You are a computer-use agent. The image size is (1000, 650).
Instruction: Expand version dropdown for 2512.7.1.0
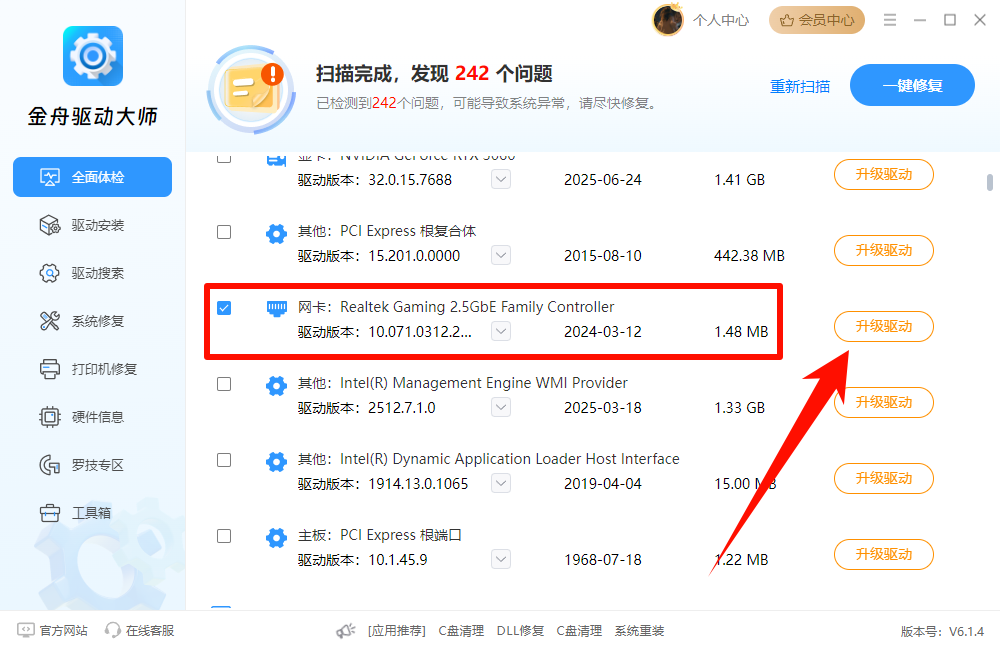(501, 407)
